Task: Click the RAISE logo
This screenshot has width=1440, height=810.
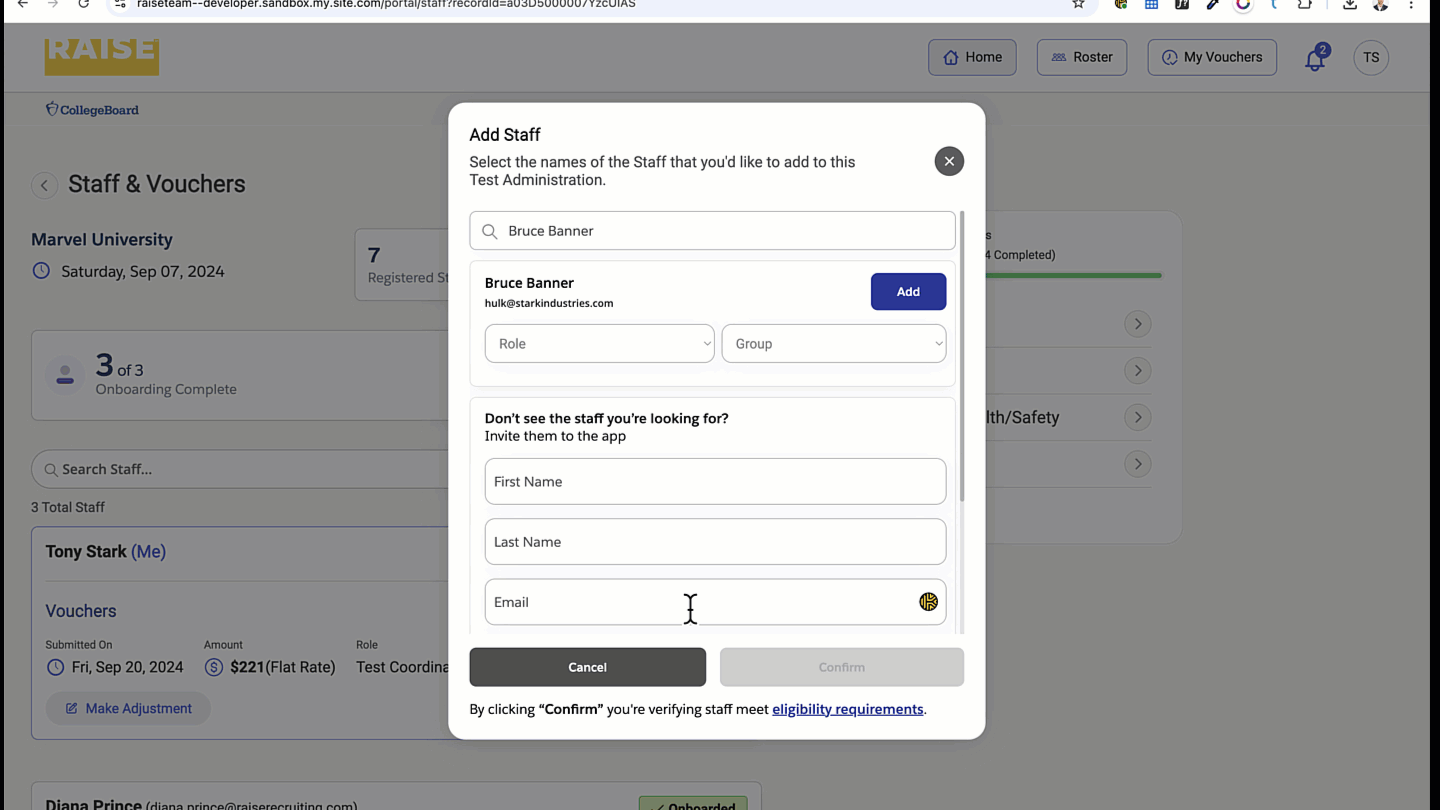Action: pyautogui.click(x=101, y=56)
